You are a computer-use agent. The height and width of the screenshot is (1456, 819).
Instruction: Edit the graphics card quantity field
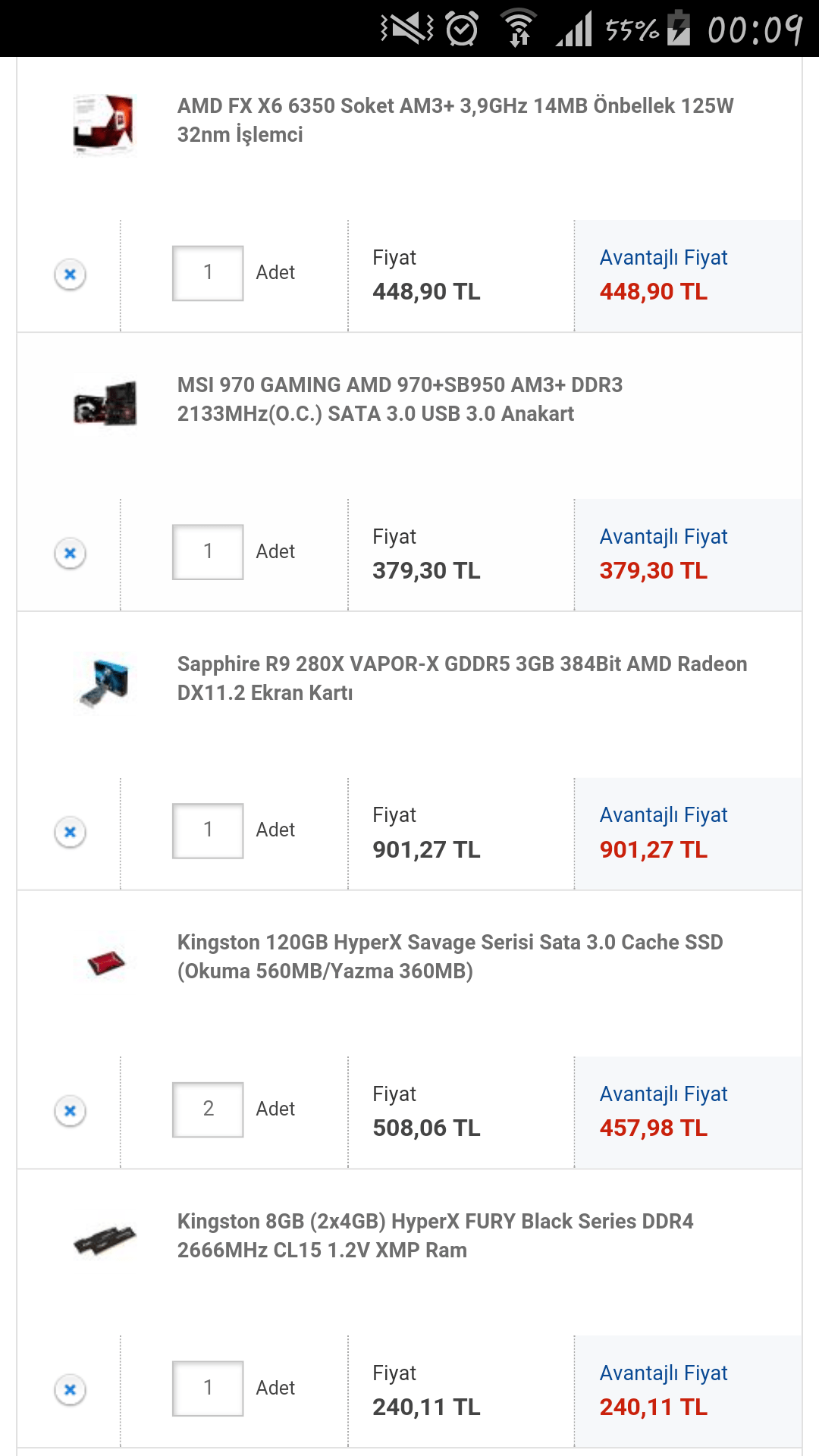pos(208,831)
